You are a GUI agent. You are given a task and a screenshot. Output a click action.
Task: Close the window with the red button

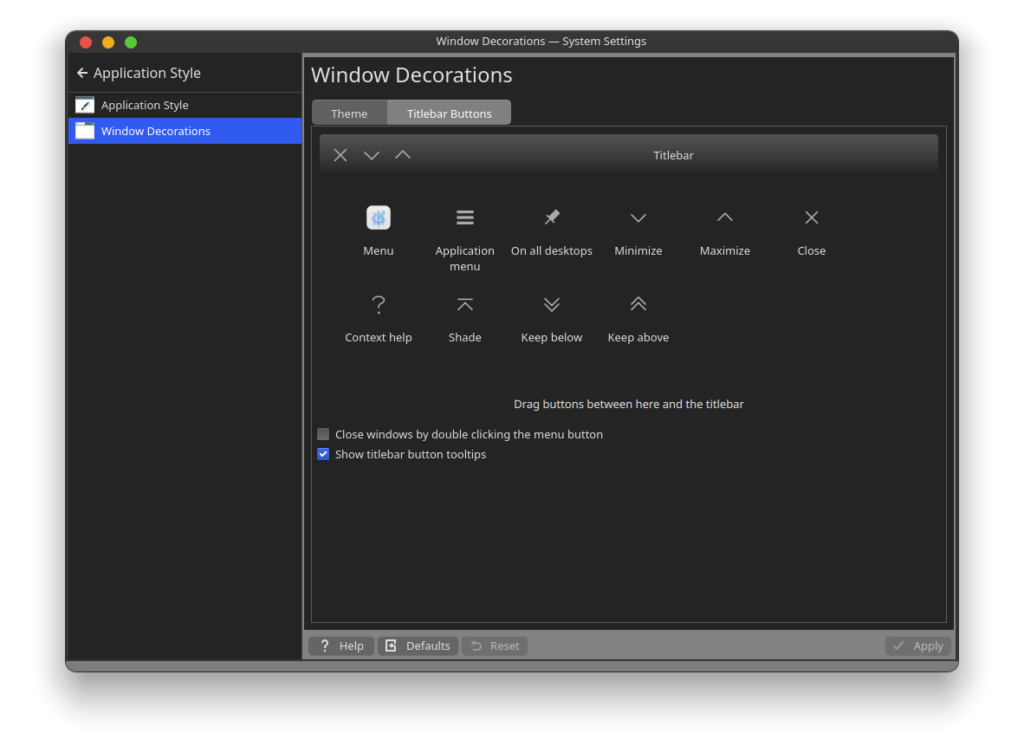point(86,42)
